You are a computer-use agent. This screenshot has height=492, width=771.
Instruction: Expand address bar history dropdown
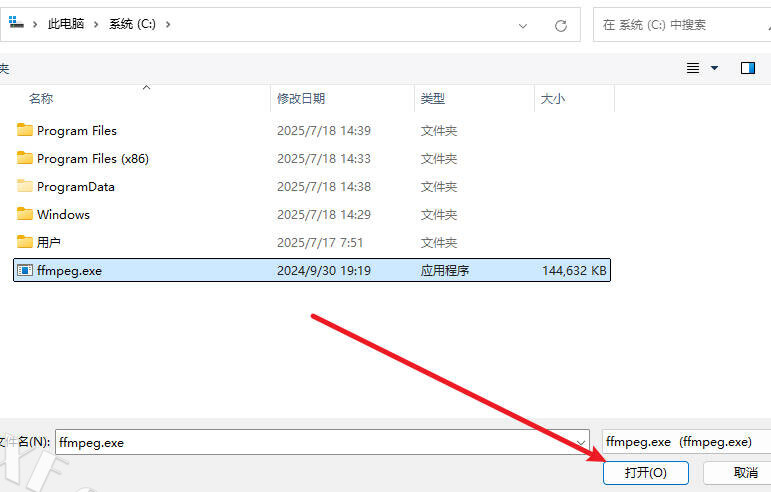[523, 26]
